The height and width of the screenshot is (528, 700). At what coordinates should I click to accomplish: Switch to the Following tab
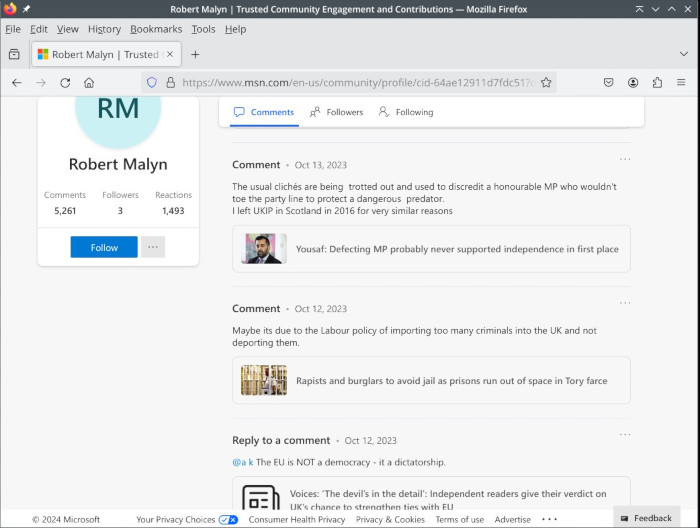(x=406, y=112)
